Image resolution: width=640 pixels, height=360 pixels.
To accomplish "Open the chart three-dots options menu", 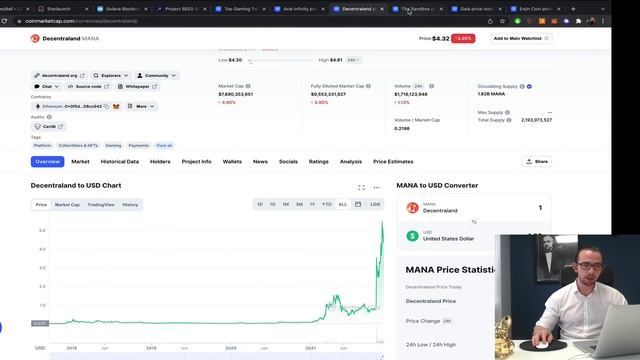I will click(x=377, y=187).
